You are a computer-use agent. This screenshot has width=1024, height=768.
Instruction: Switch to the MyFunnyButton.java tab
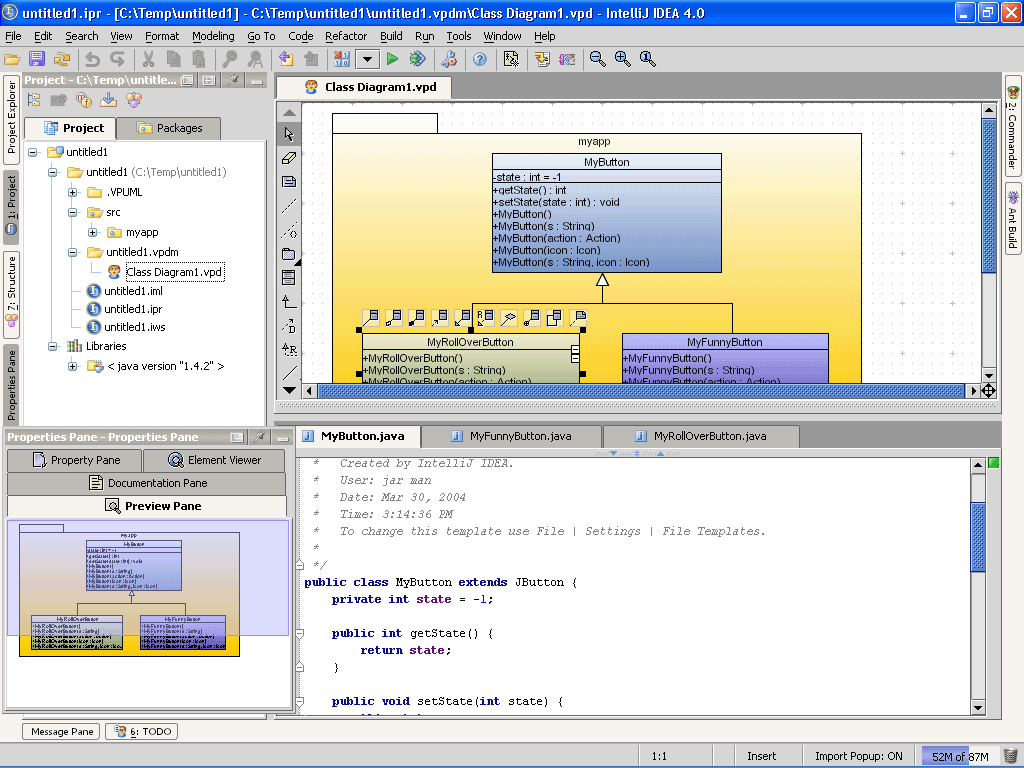click(521, 436)
